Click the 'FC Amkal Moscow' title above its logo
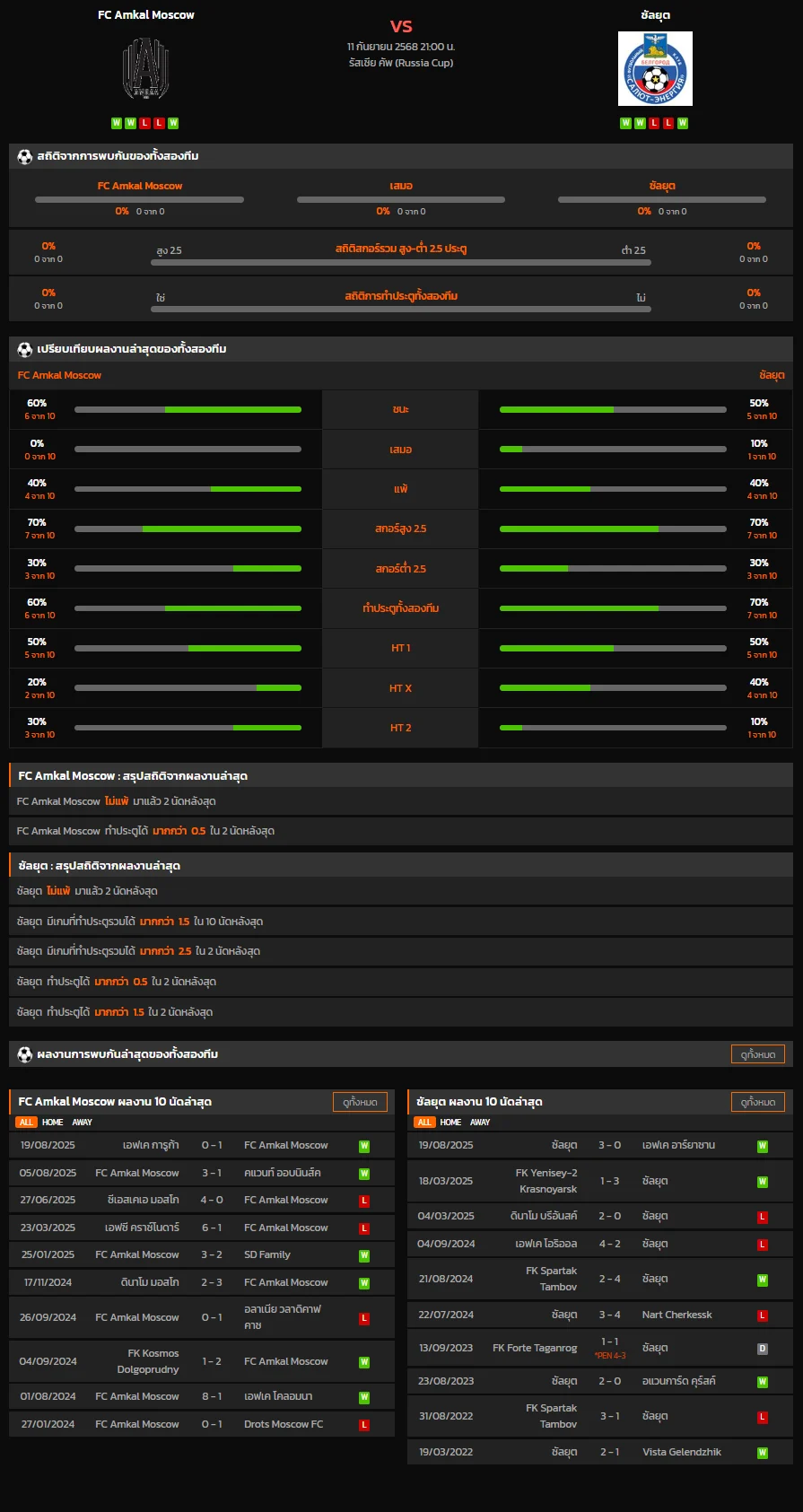803x1512 pixels. pos(145,15)
